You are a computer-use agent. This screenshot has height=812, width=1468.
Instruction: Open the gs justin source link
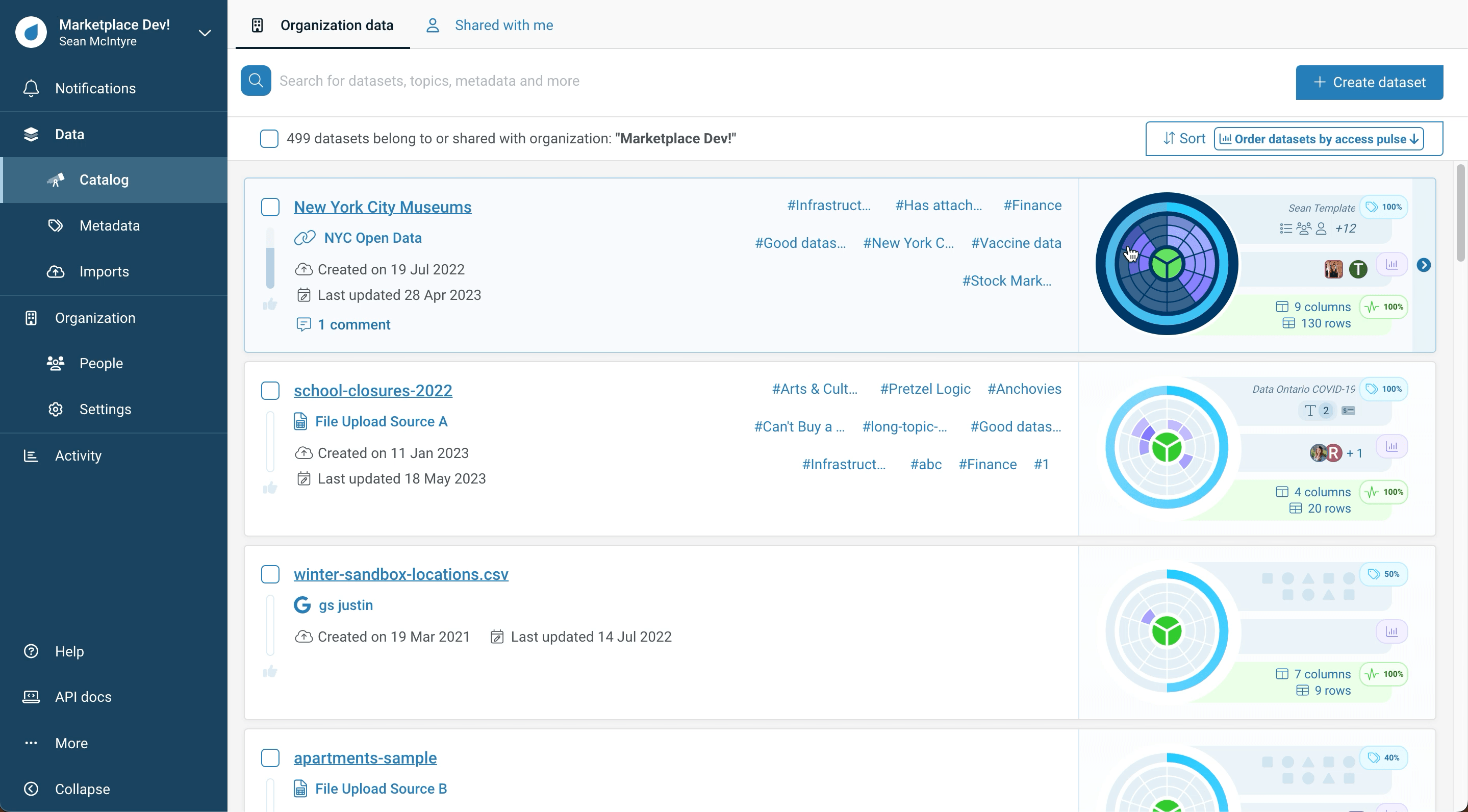click(x=345, y=605)
